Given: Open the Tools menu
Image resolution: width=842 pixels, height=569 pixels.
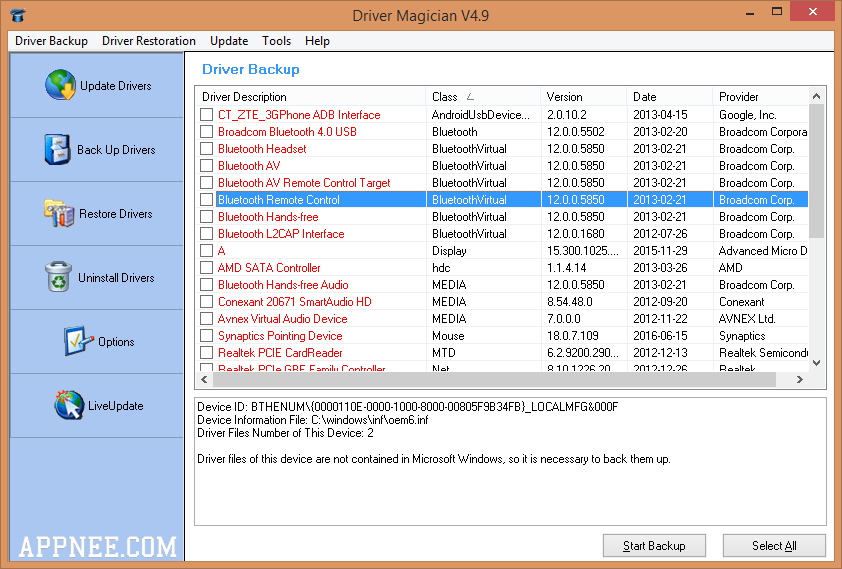Looking at the screenshot, I should point(276,41).
